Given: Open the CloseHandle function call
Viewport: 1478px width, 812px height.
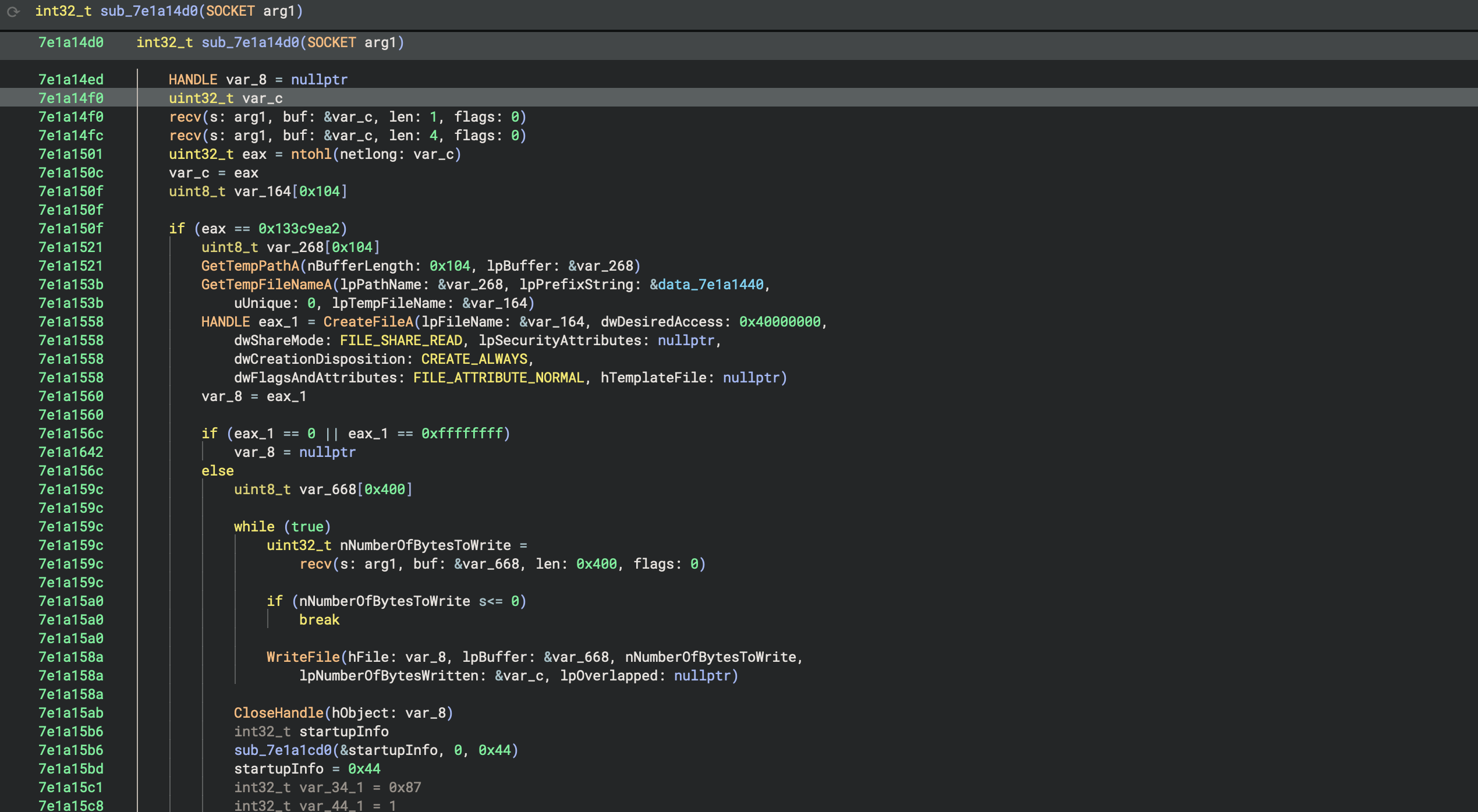Looking at the screenshot, I should pos(278,713).
